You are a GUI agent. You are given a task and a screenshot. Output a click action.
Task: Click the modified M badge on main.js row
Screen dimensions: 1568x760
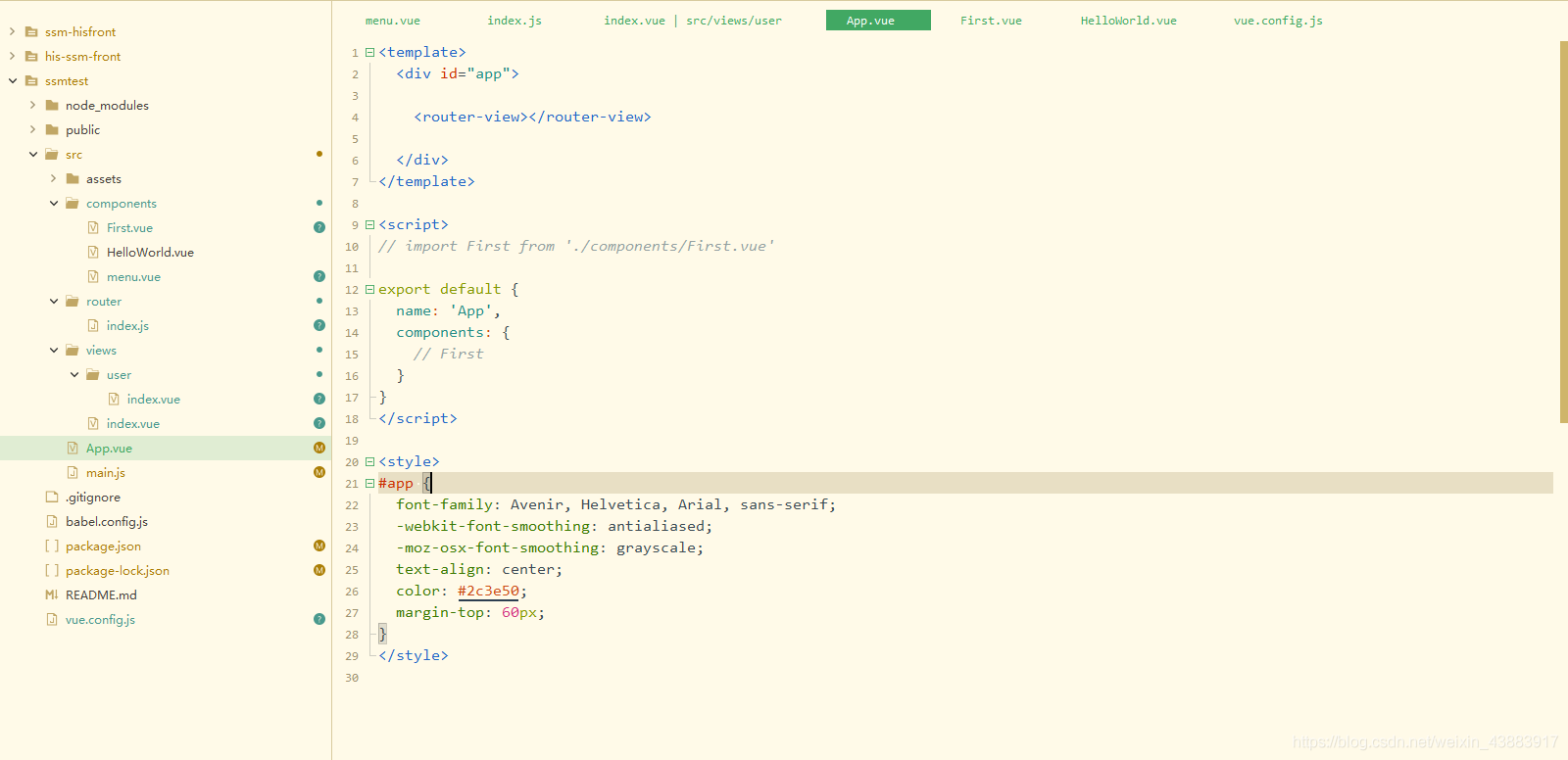click(x=319, y=472)
